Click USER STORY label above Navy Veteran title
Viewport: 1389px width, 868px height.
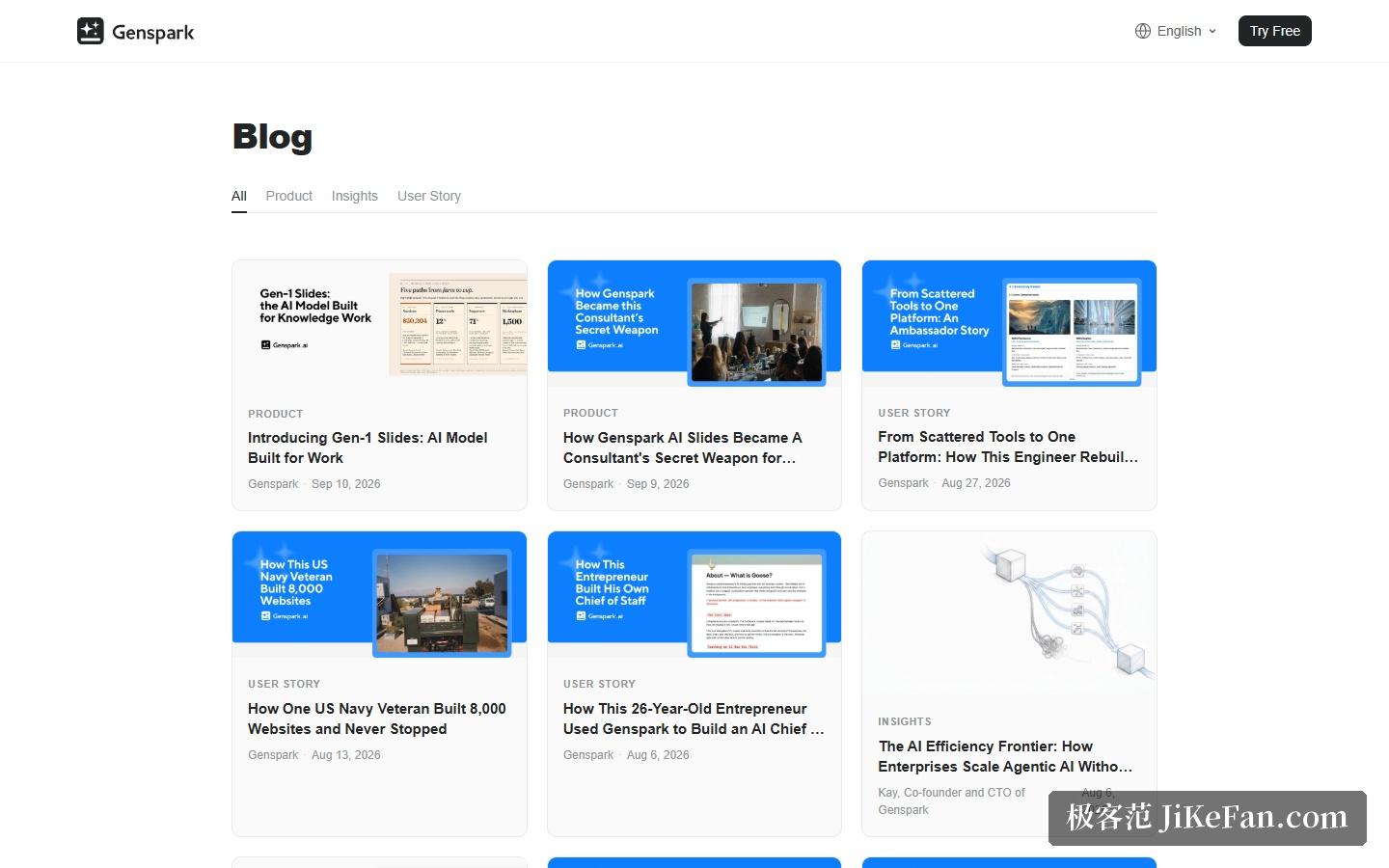(284, 684)
